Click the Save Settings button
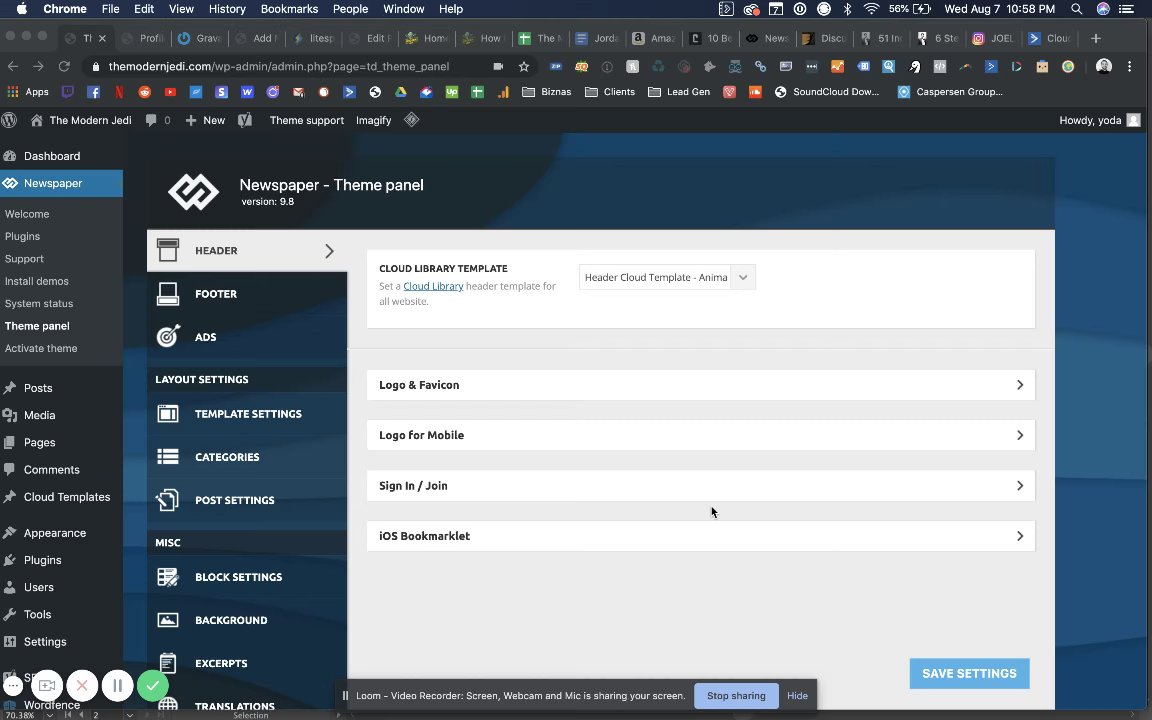The image size is (1152, 720). pyautogui.click(x=969, y=674)
